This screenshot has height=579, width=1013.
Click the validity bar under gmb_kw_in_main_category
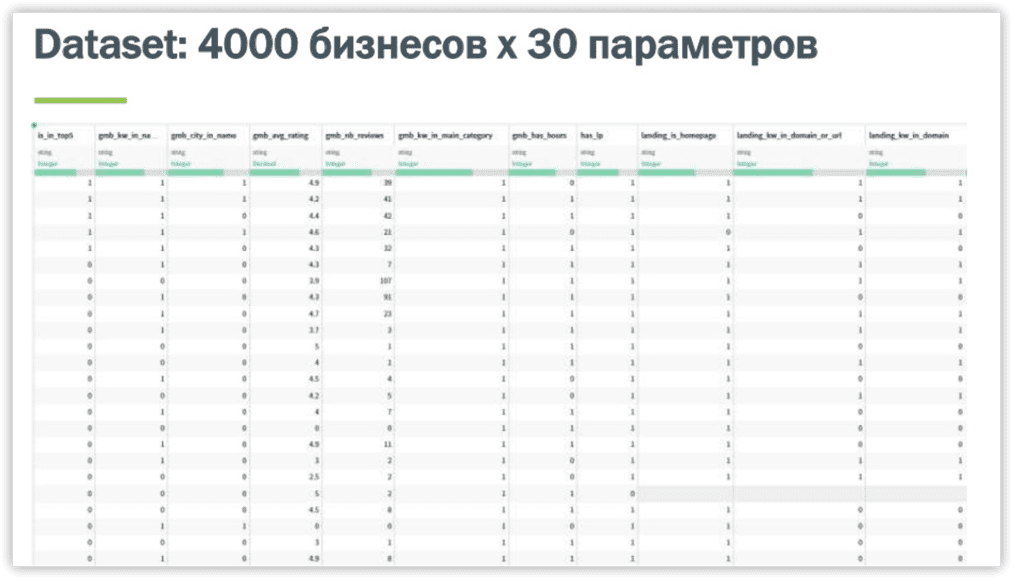pos(451,173)
